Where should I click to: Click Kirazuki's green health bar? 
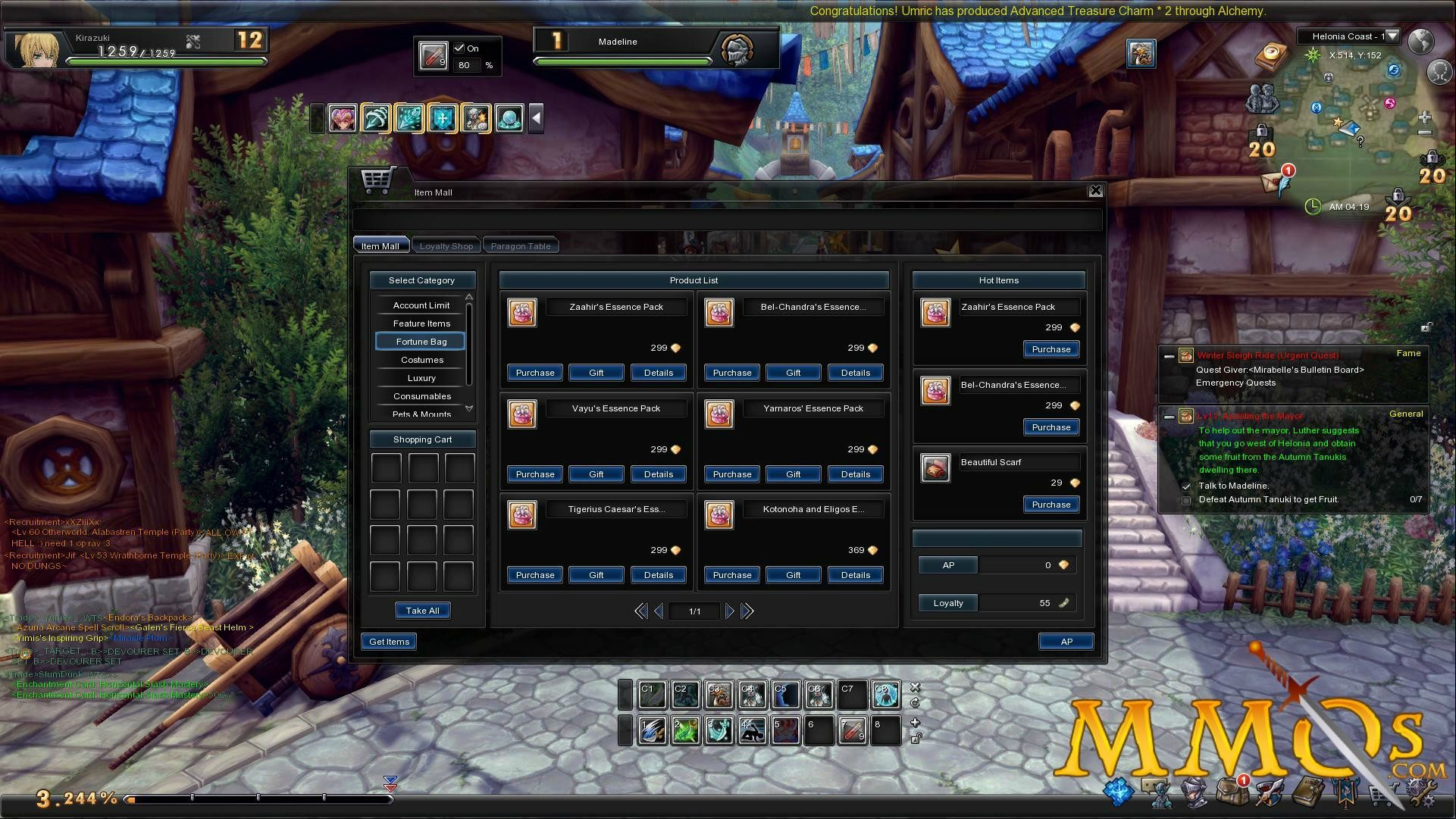coord(166,61)
